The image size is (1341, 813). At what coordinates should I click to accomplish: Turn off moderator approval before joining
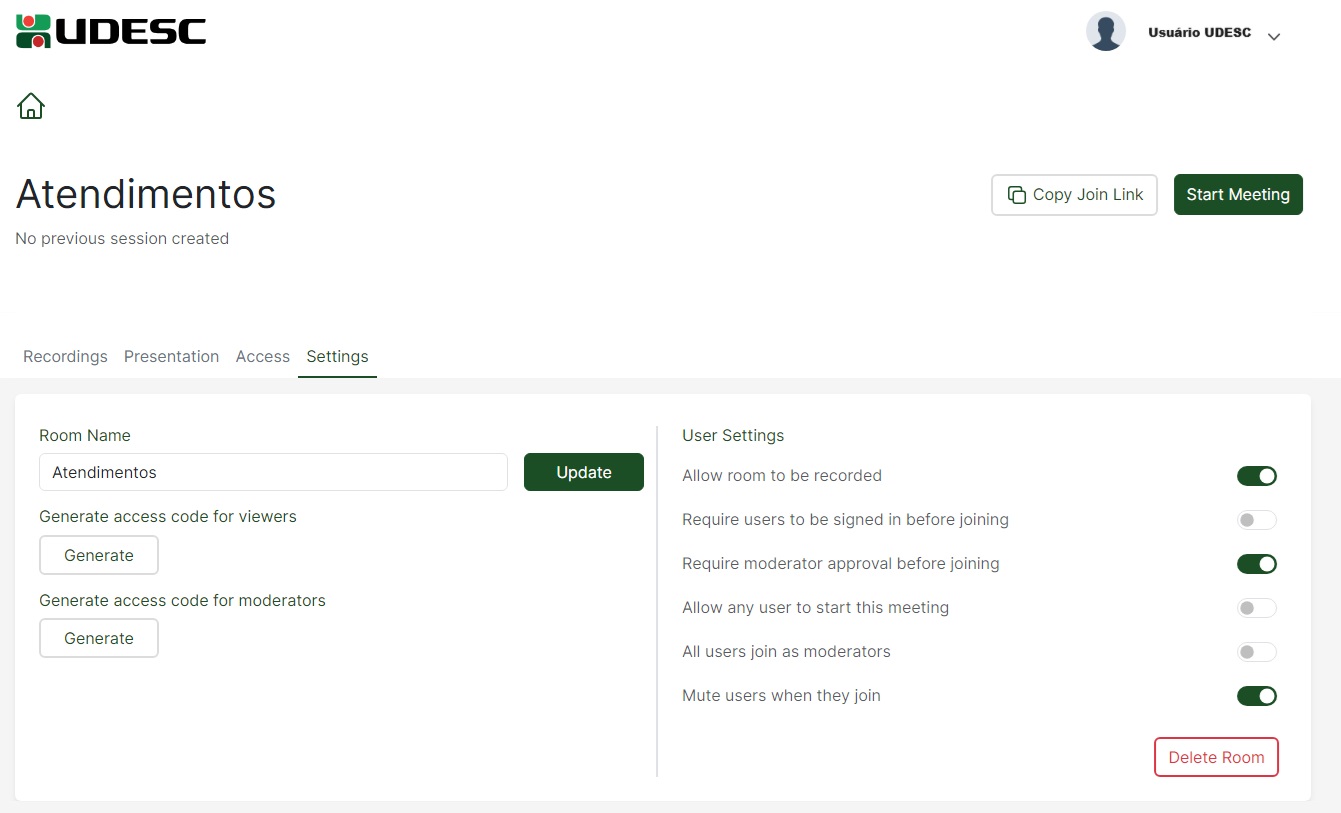click(x=1256, y=564)
